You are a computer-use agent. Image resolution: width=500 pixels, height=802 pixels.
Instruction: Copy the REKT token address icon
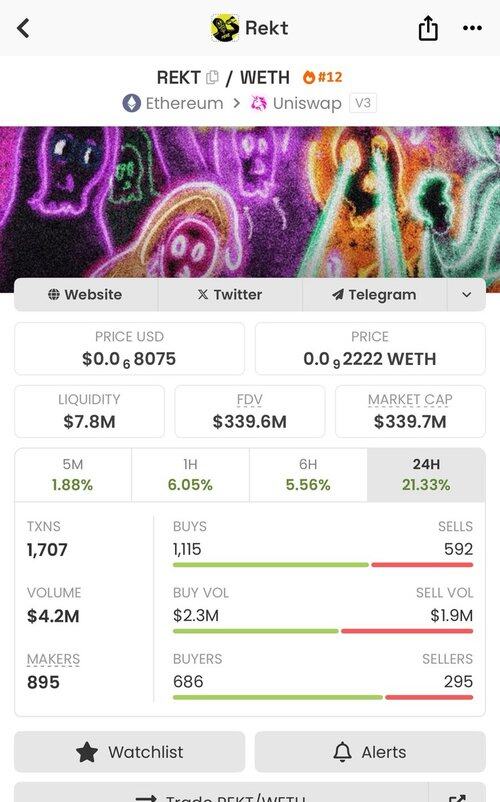(212, 77)
